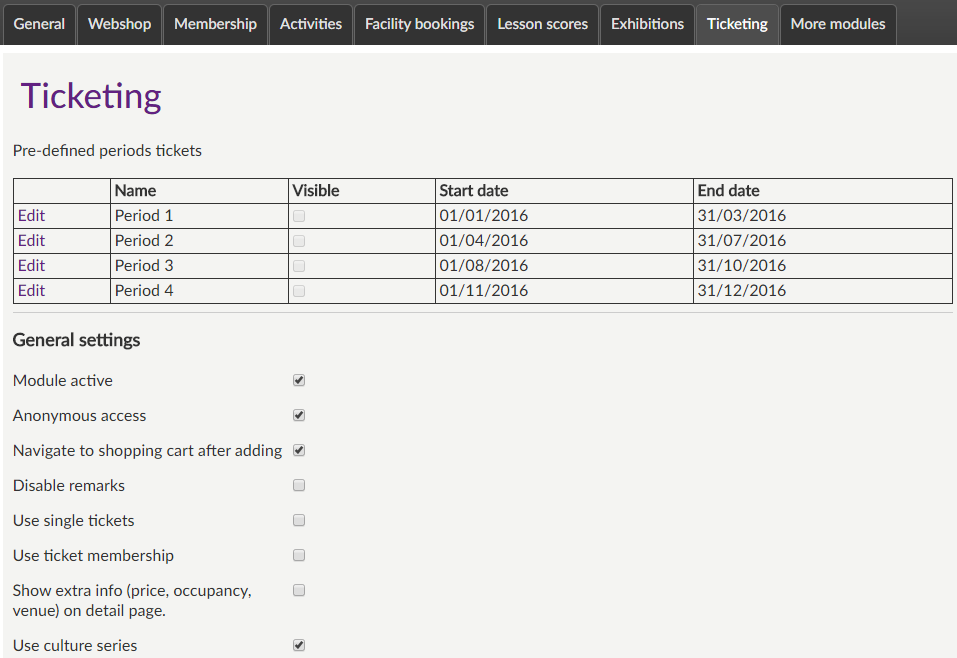Toggle Navigate to shopping cart after adding
Screen dimensions: 957x658
(299, 451)
